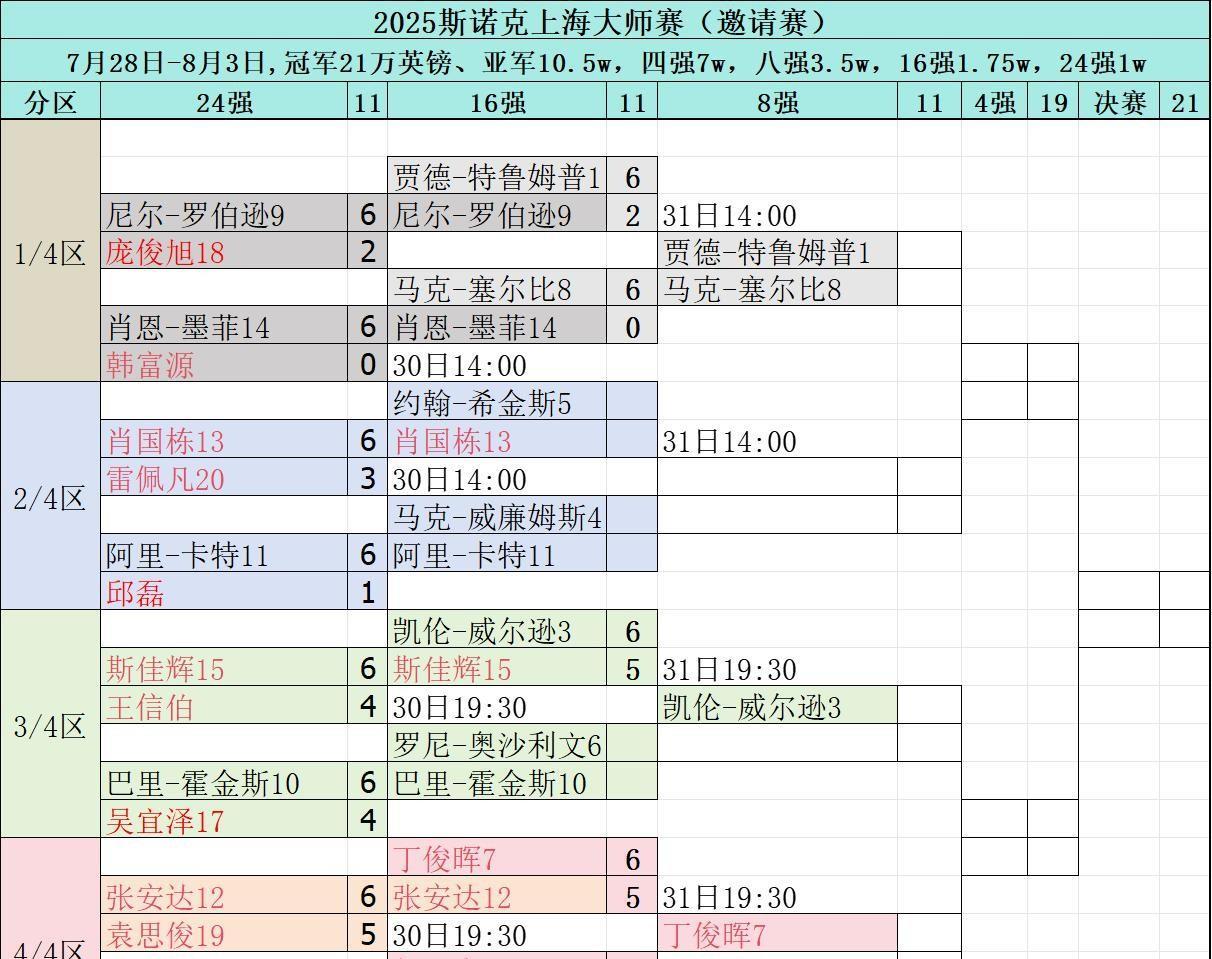
Task: Click score 3 beside 雷佩凡20
Action: coord(368,477)
